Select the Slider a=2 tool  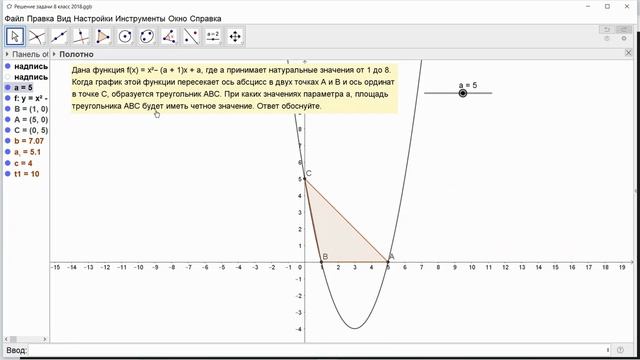(213, 36)
